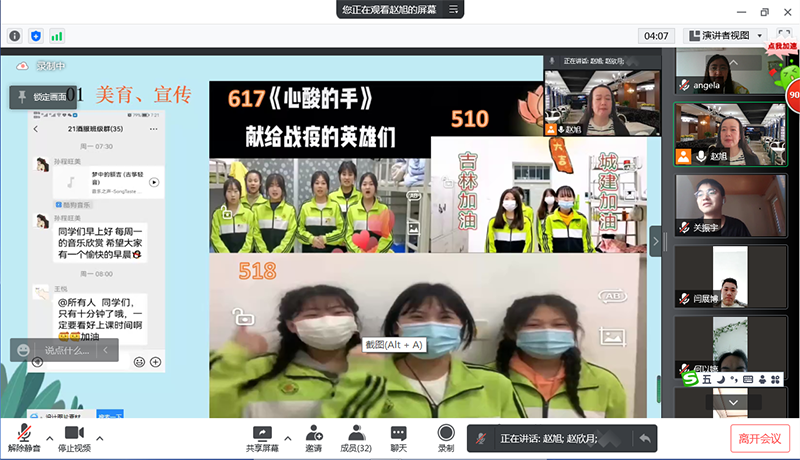Image resolution: width=800 pixels, height=460 pixels.
Task: Open the meeting info icon
Action: pos(15,36)
